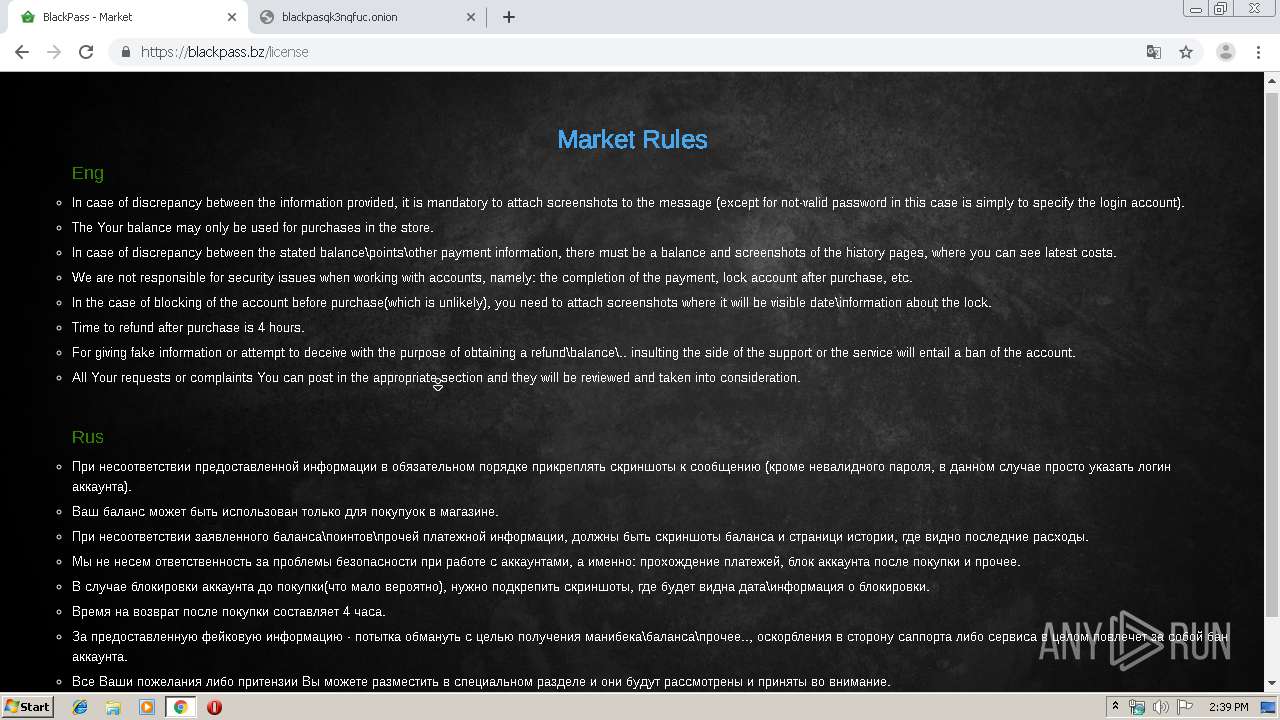Click the page scrollbar down arrow
The image size is (1280, 720).
(x=1272, y=683)
